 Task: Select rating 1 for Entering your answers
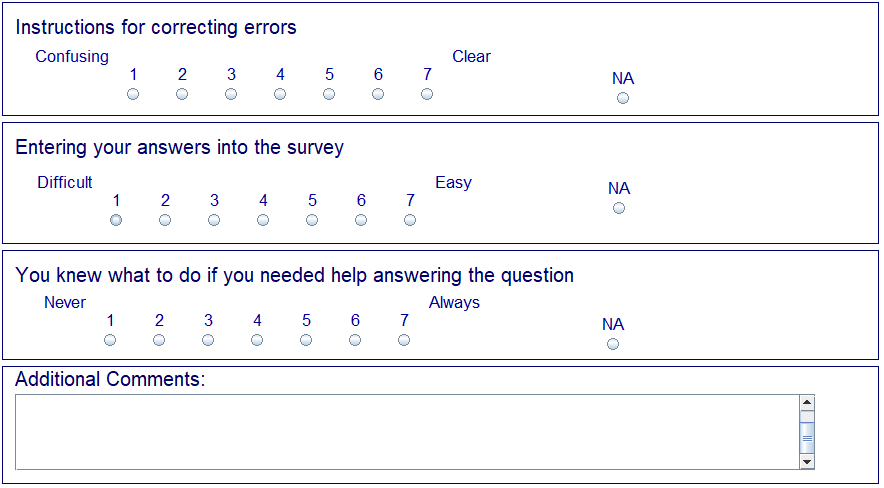[116, 220]
